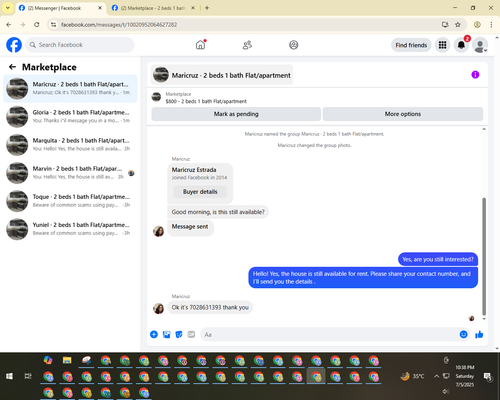The image size is (500, 400).
Task: Go back using the Marketplace arrow
Action: click(x=12, y=67)
